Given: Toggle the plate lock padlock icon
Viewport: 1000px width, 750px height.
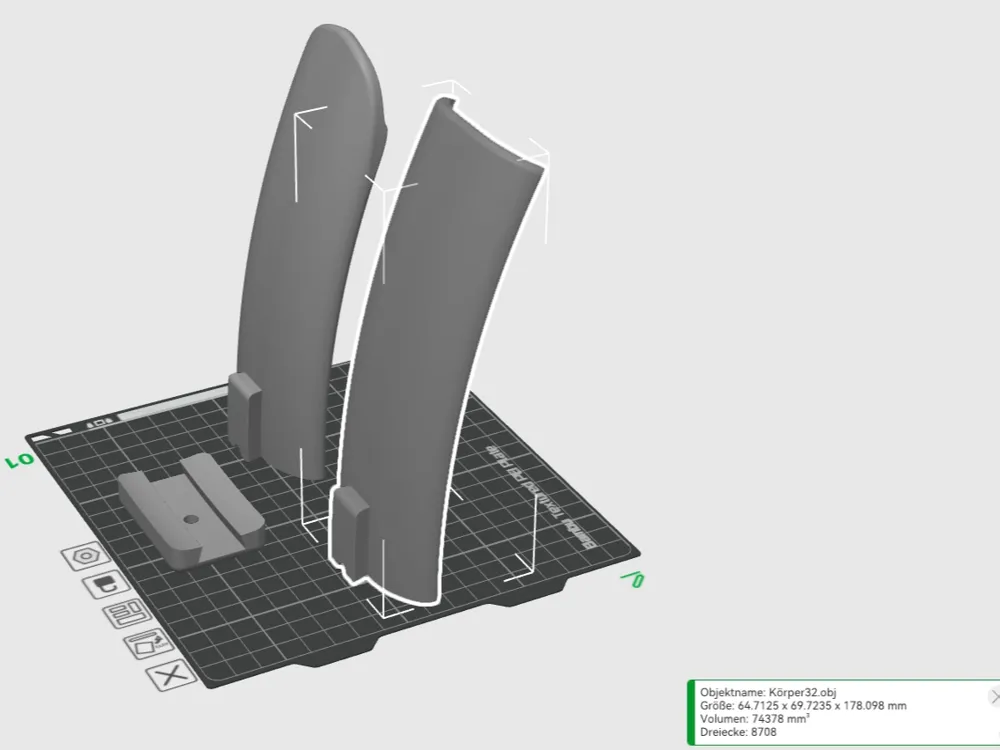Looking at the screenshot, I should click(x=106, y=584).
